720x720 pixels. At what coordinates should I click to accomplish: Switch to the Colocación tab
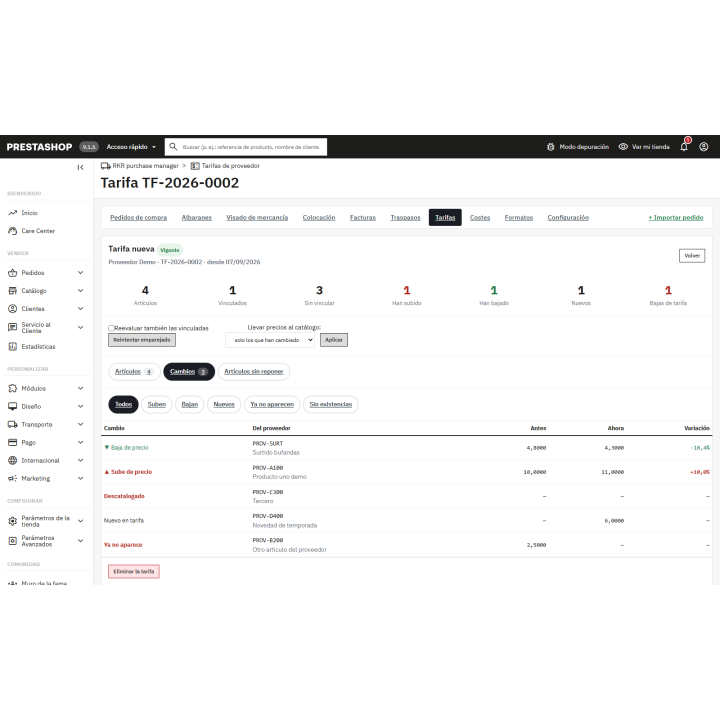pyautogui.click(x=319, y=218)
